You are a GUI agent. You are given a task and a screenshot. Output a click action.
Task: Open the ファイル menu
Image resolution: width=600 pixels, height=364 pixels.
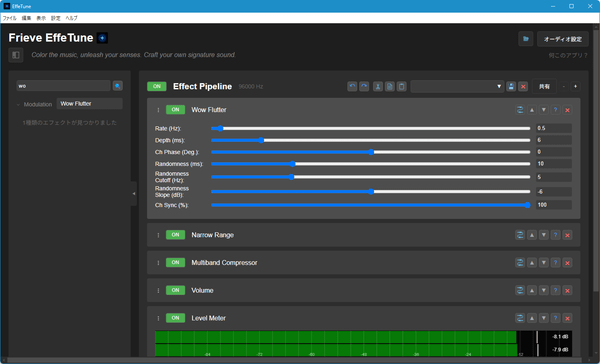click(10, 18)
